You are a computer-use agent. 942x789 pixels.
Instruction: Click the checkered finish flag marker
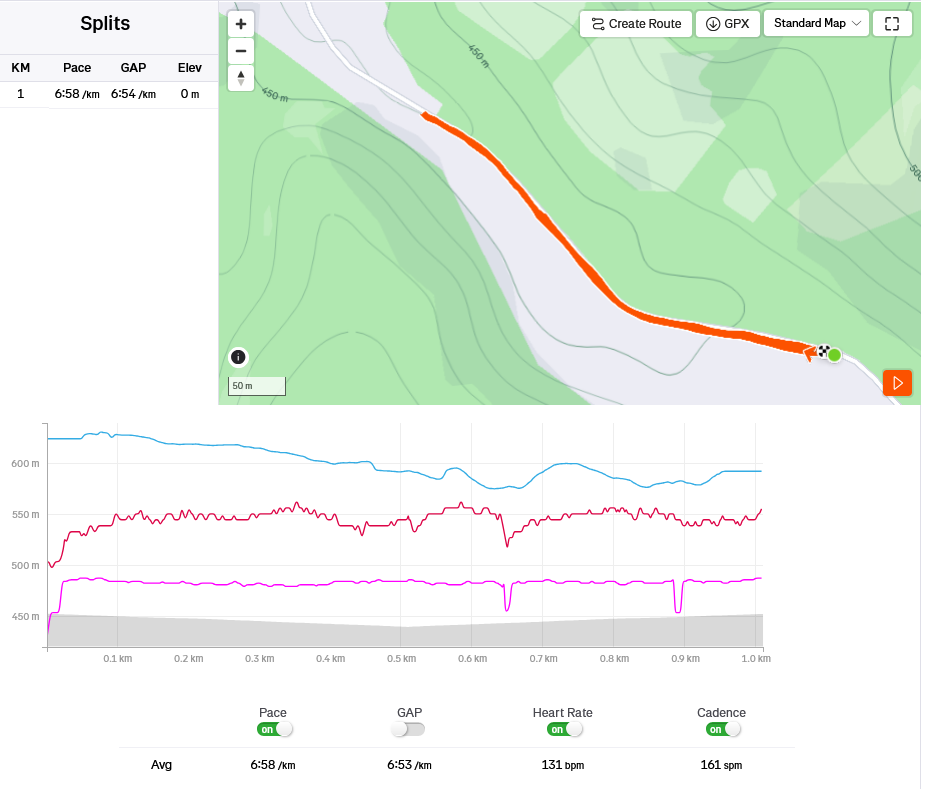pos(823,351)
